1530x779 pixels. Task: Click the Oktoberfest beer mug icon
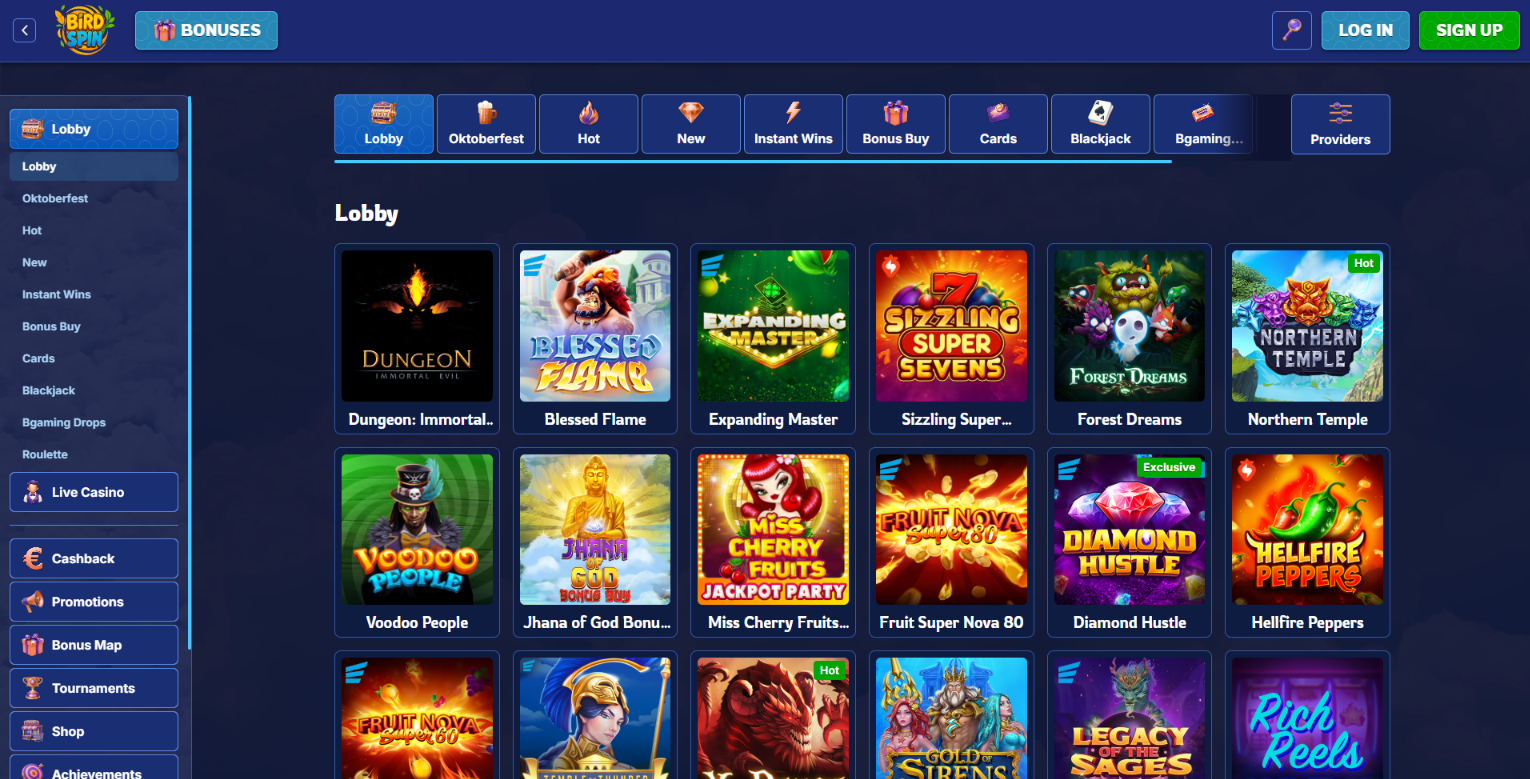click(486, 112)
